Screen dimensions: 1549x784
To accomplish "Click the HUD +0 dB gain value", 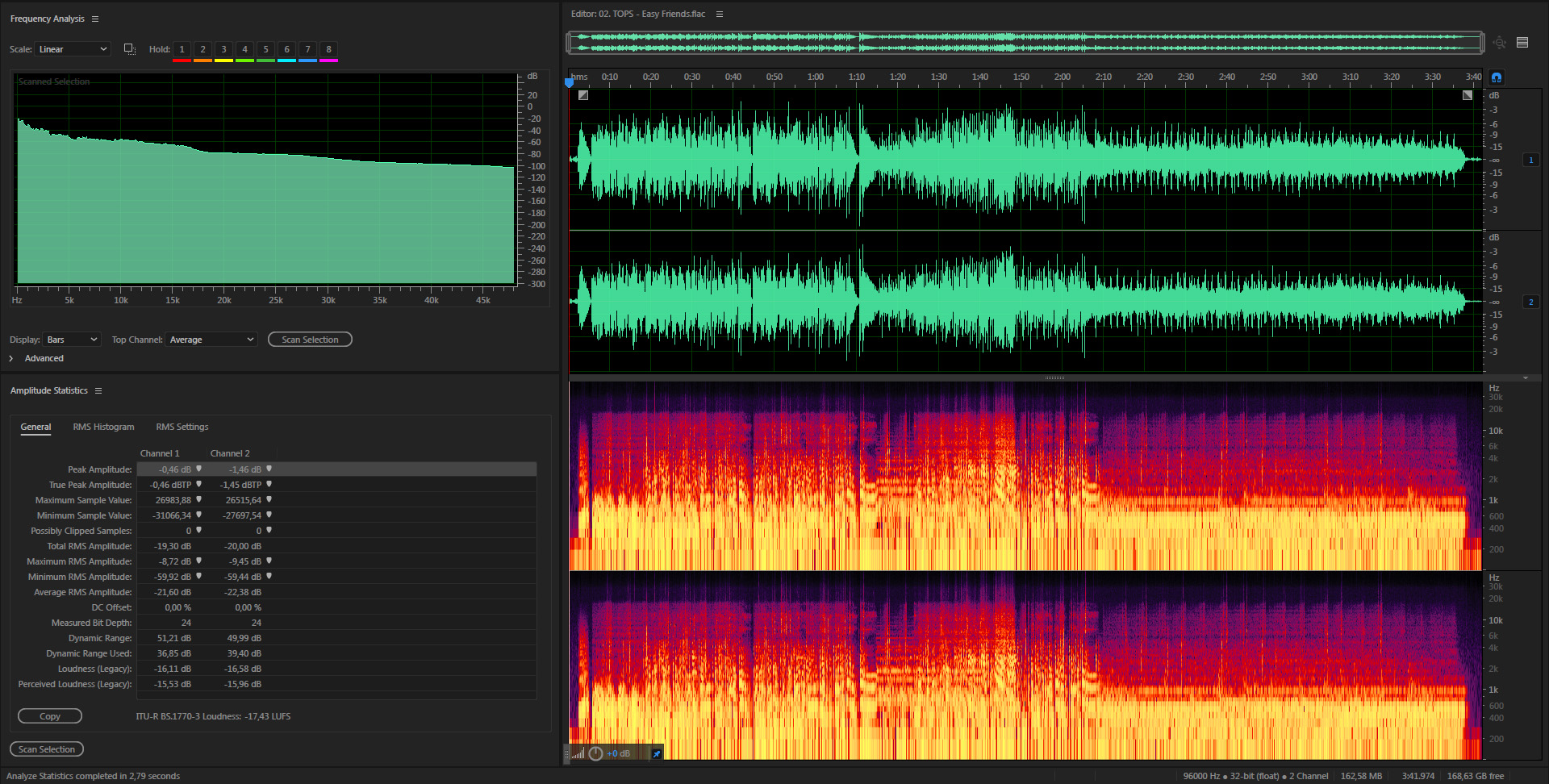I will 618,753.
